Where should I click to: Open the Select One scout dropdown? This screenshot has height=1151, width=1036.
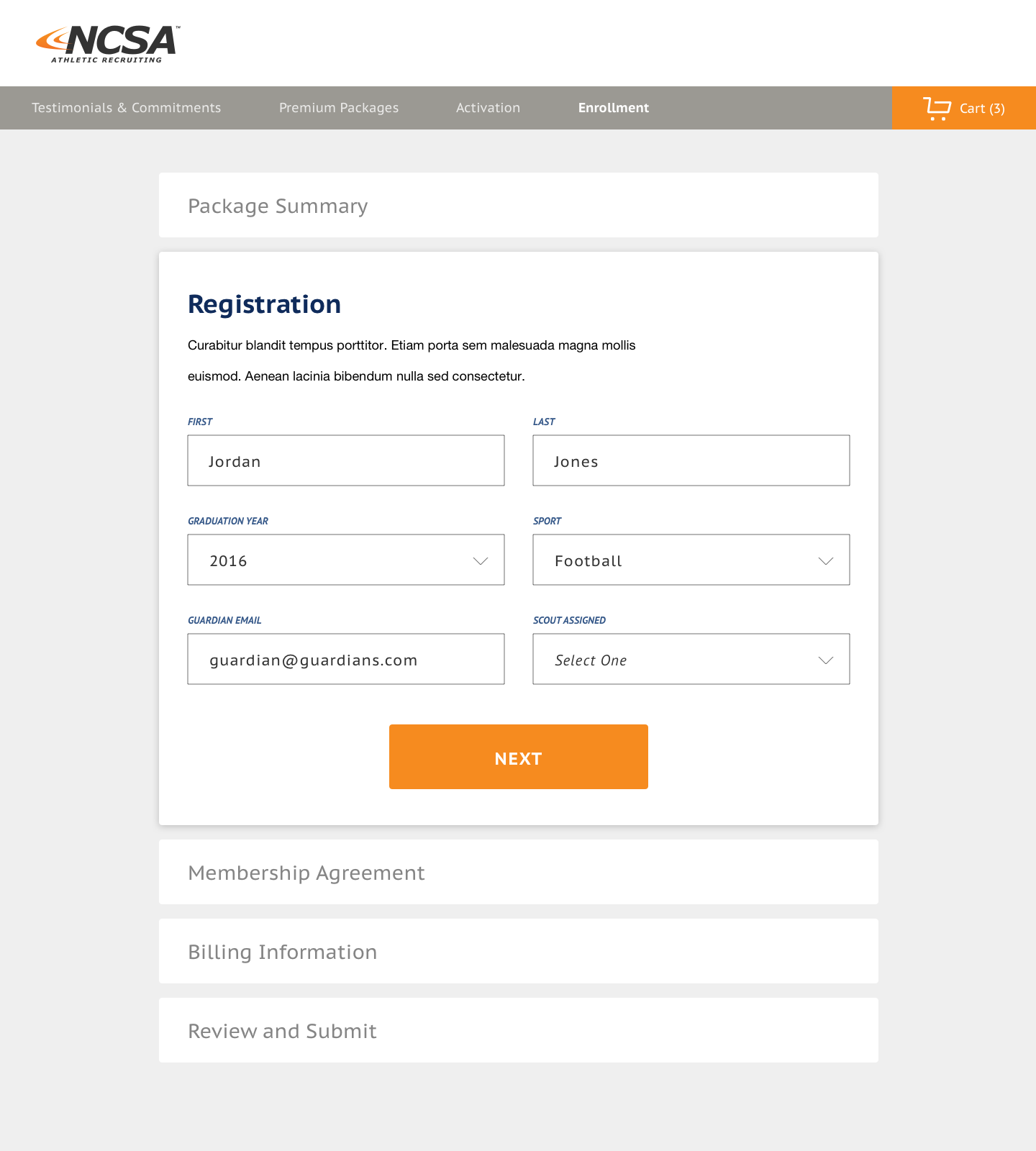coord(691,659)
